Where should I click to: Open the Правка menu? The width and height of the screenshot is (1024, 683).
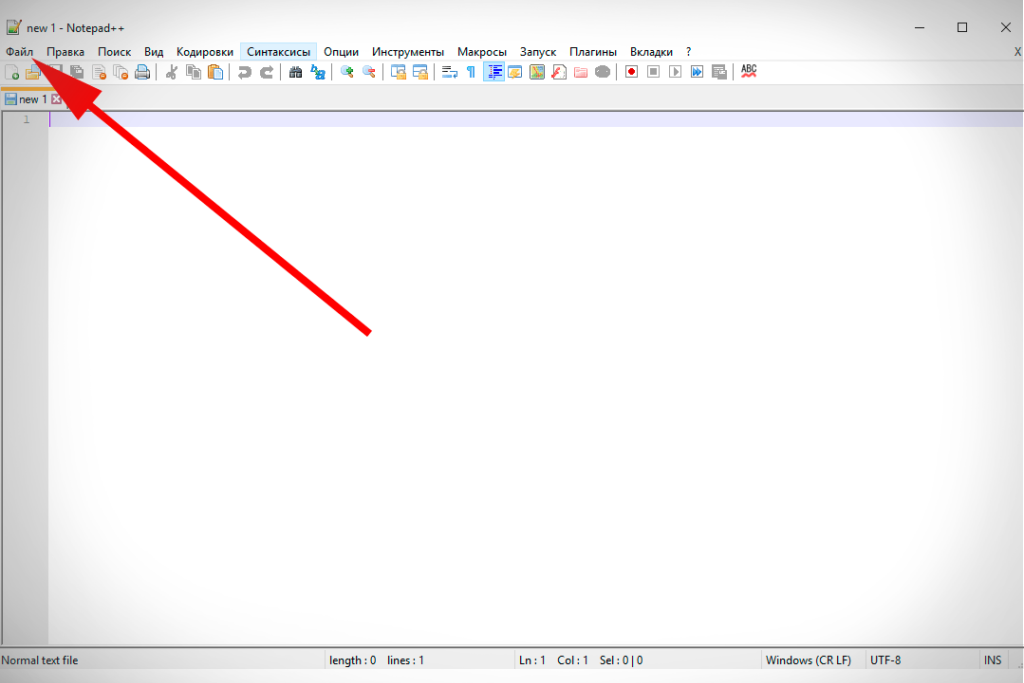[x=65, y=52]
